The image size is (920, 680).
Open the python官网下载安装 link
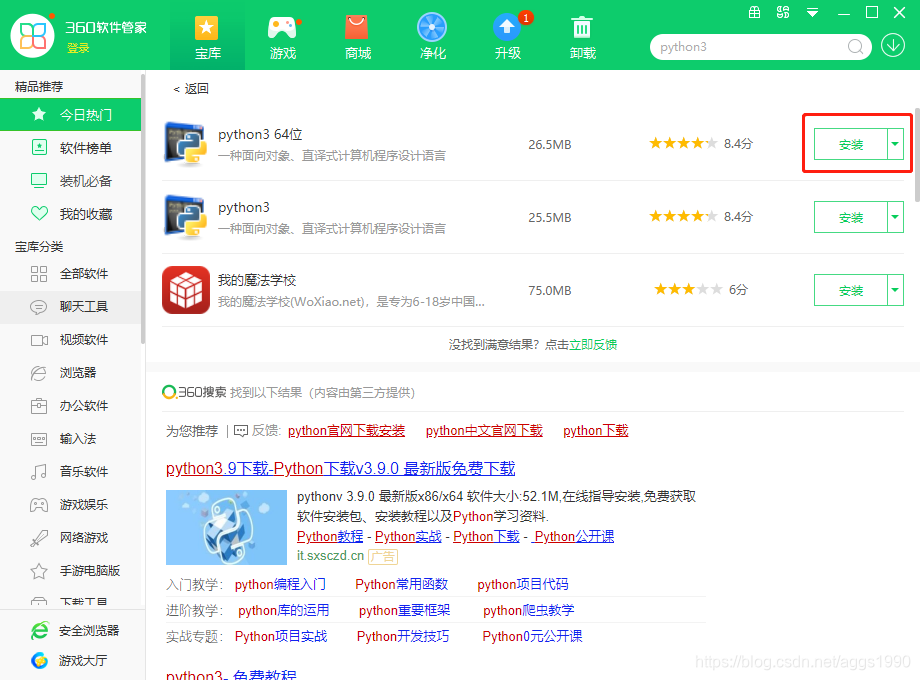[346, 431]
